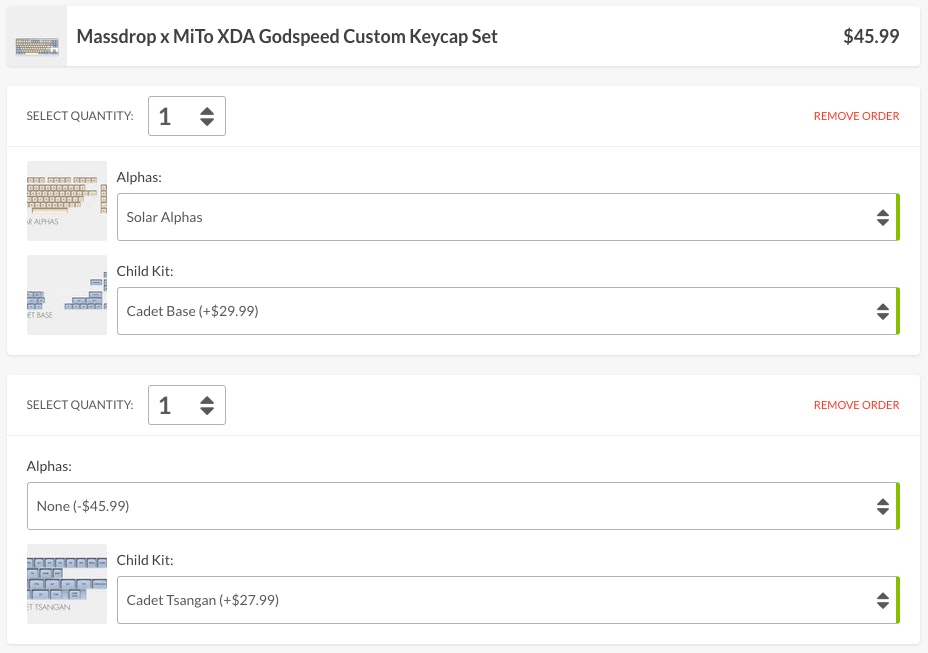Decrease quantity arrow in the Cadet Tsangan order
Viewport: 928px width, 653px height.
pyautogui.click(x=207, y=411)
